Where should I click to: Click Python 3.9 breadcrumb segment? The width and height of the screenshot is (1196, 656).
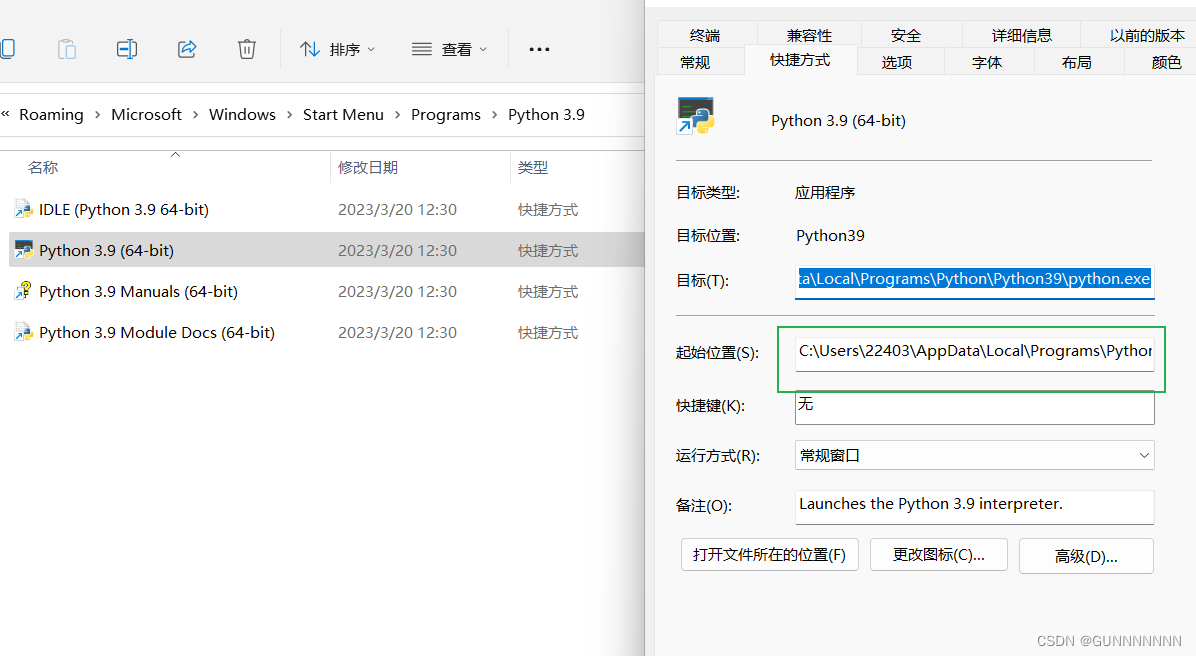click(x=546, y=114)
